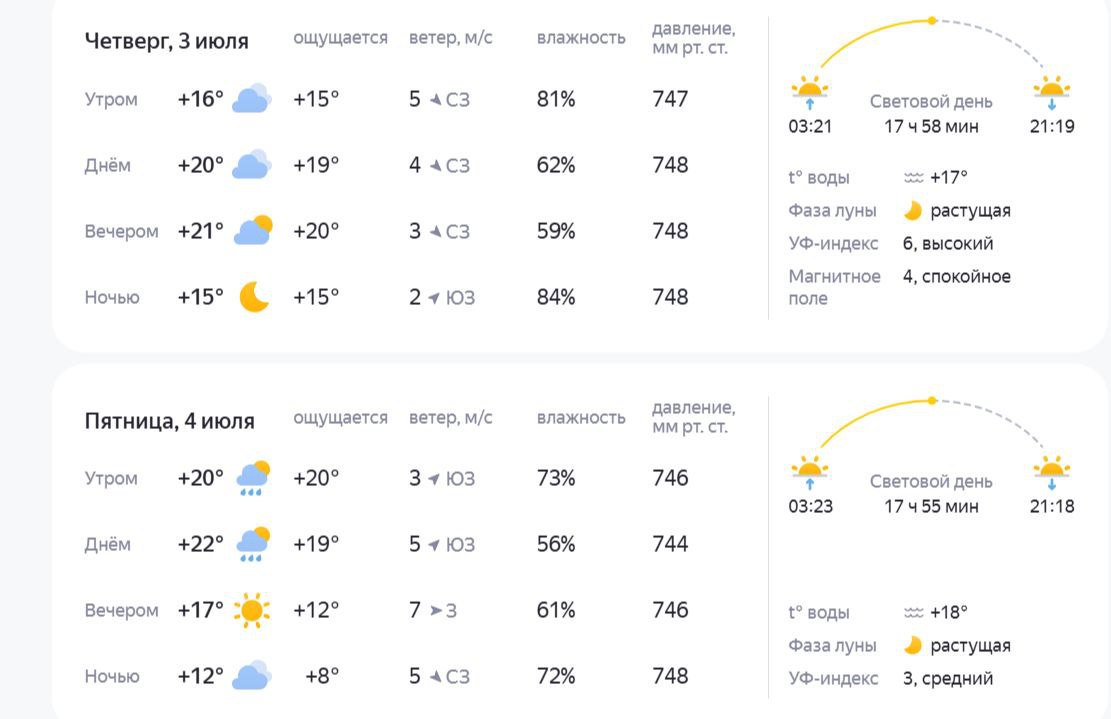Select the УФ-индекс 6, высокий value

(x=948, y=244)
